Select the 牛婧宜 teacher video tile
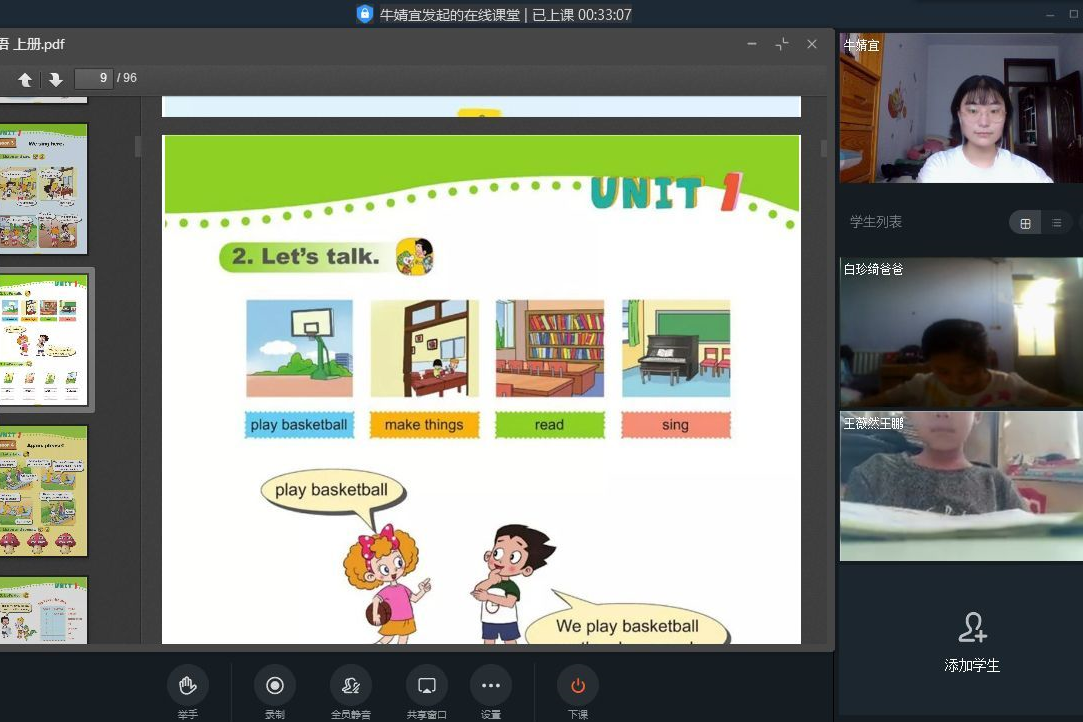The height and width of the screenshot is (722, 1083). pyautogui.click(x=961, y=108)
